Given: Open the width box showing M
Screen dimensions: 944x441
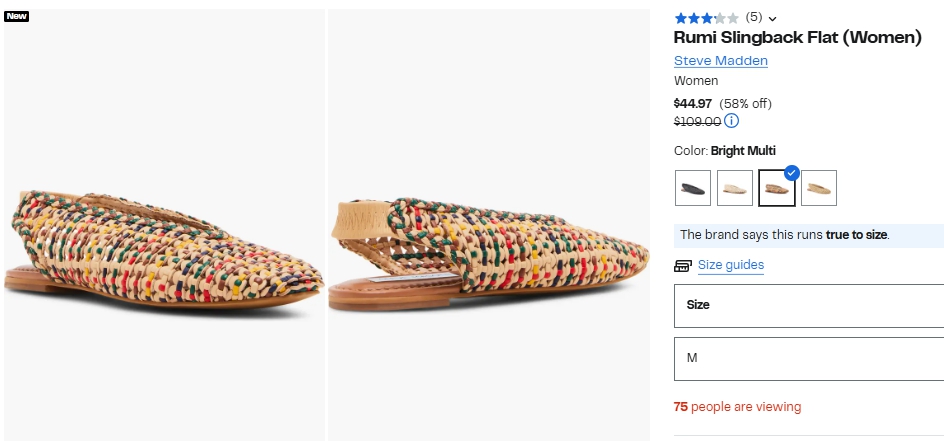Looking at the screenshot, I should pyautogui.click(x=808, y=358).
